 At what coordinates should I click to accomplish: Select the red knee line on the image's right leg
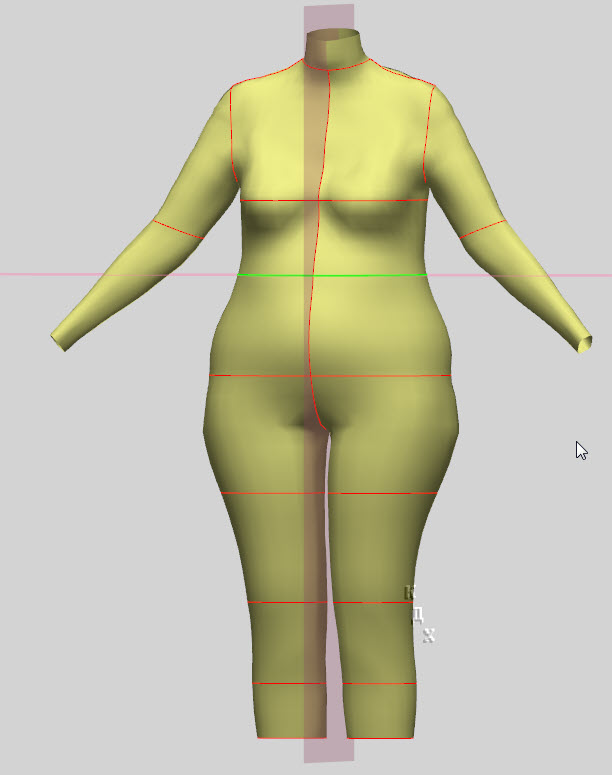coord(374,602)
